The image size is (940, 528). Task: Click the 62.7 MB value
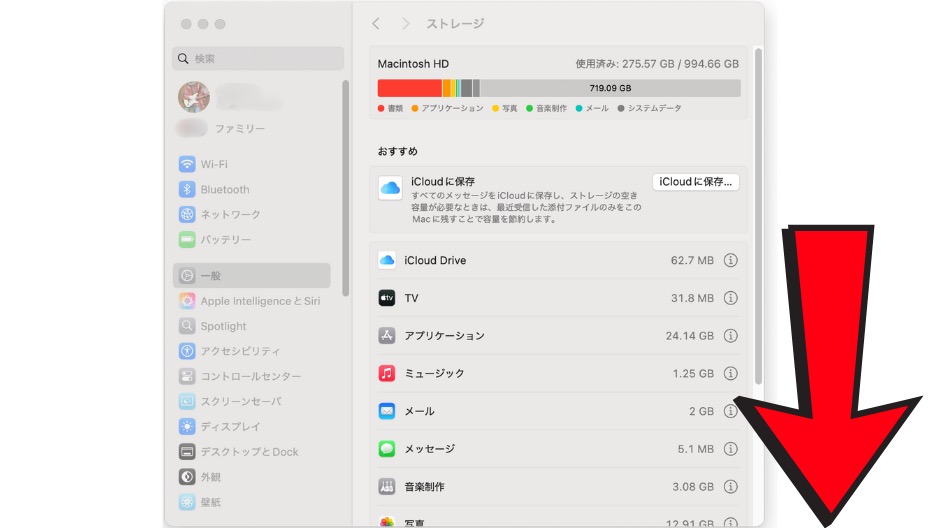point(692,260)
